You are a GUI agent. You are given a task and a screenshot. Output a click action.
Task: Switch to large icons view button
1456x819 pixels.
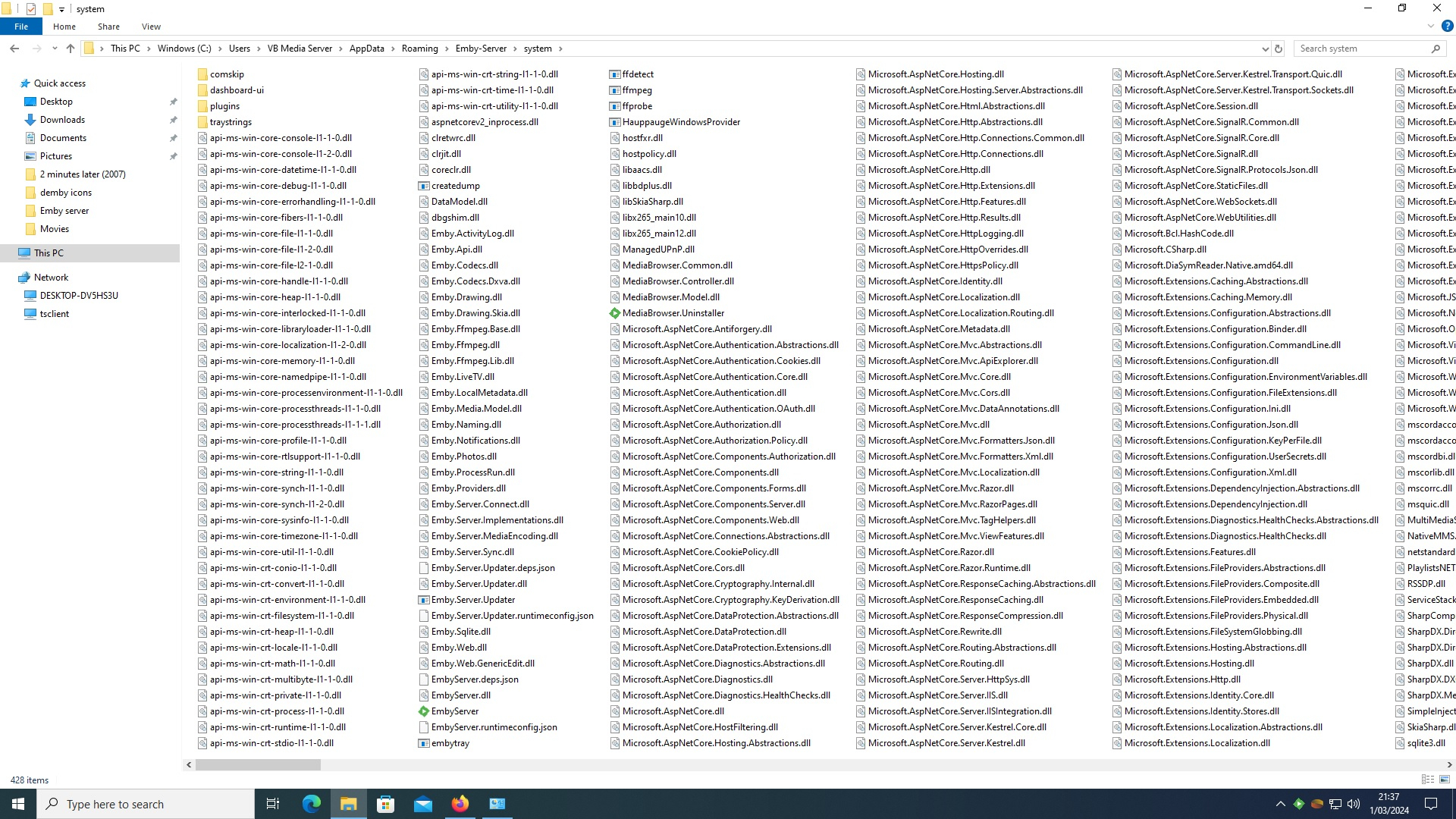1445,780
